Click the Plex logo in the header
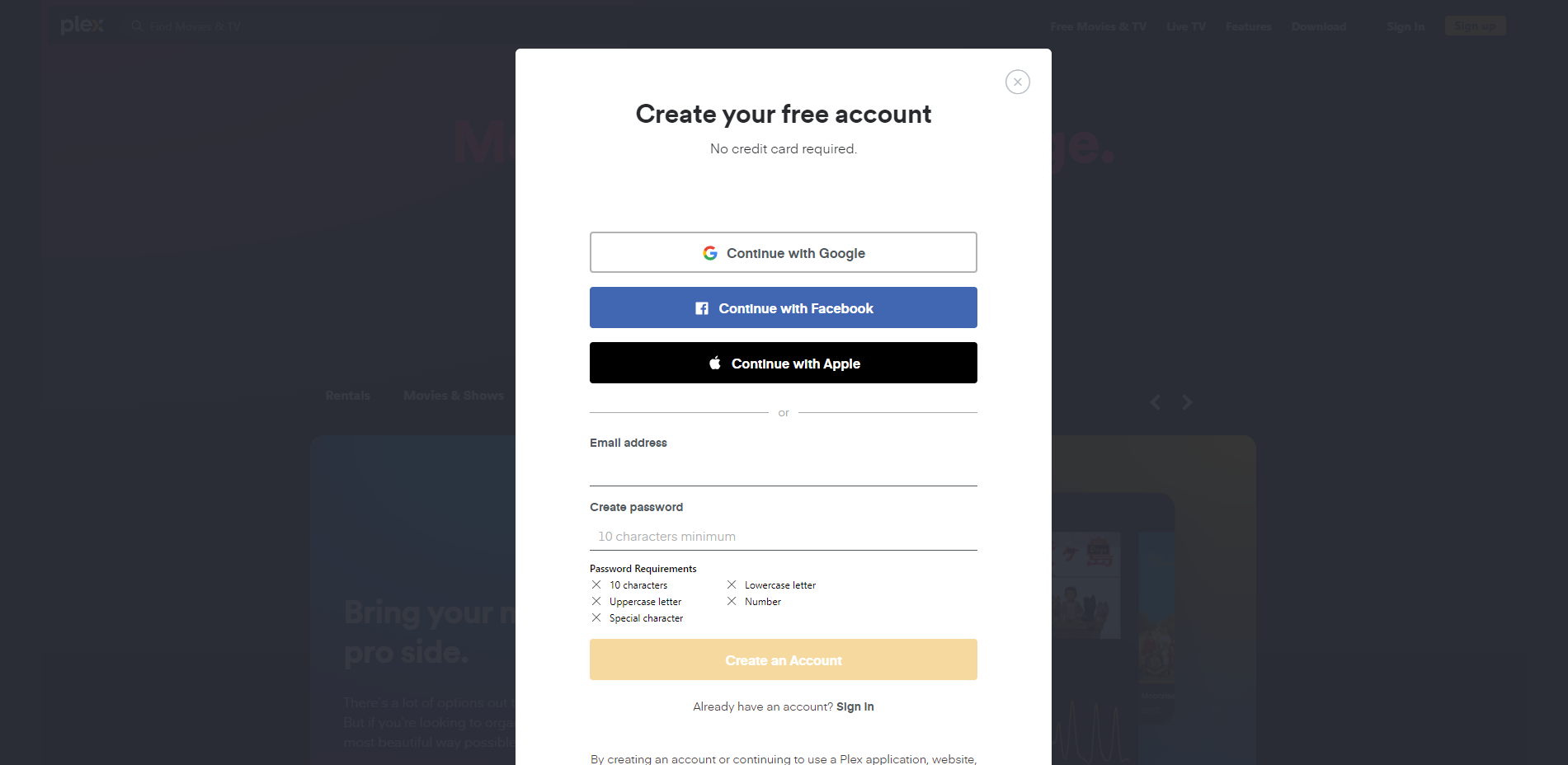 click(82, 26)
